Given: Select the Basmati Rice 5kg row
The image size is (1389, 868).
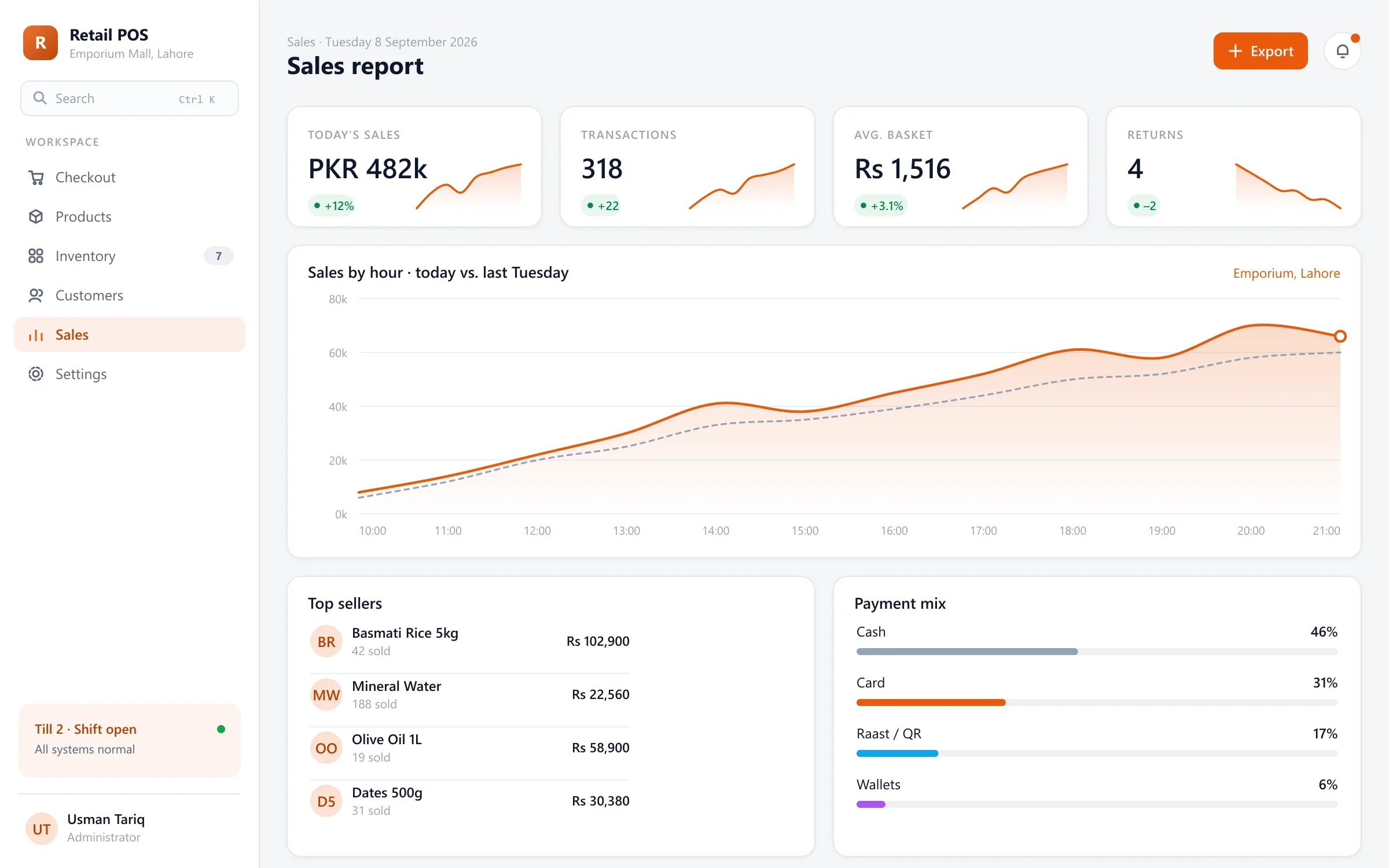Looking at the screenshot, I should pyautogui.click(x=469, y=641).
